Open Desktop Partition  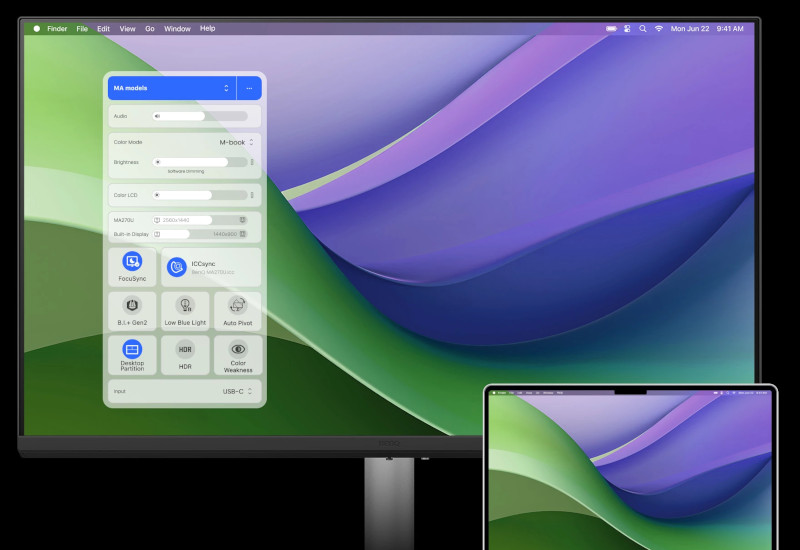(x=132, y=350)
